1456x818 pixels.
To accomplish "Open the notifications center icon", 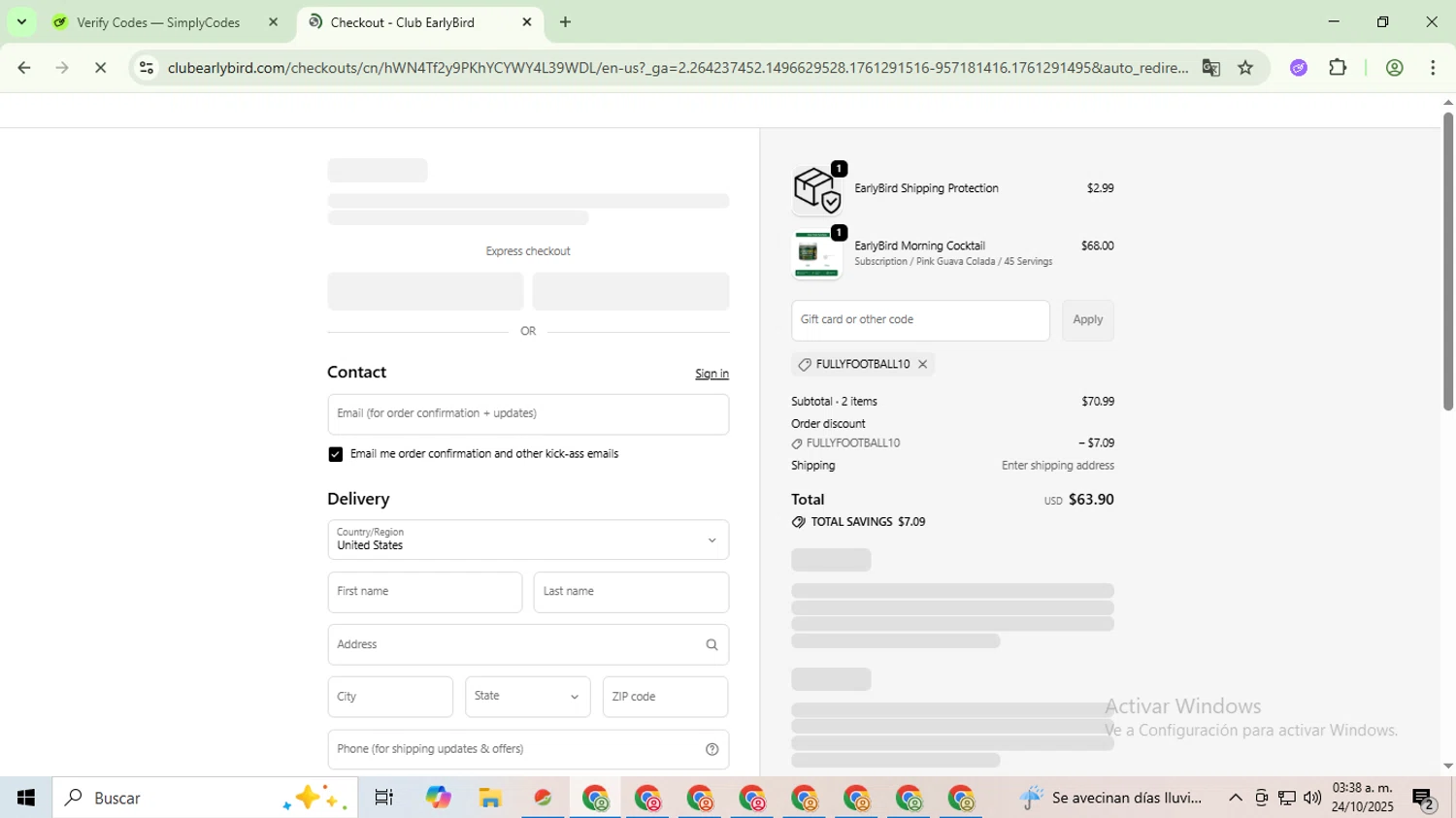I will (1424, 799).
